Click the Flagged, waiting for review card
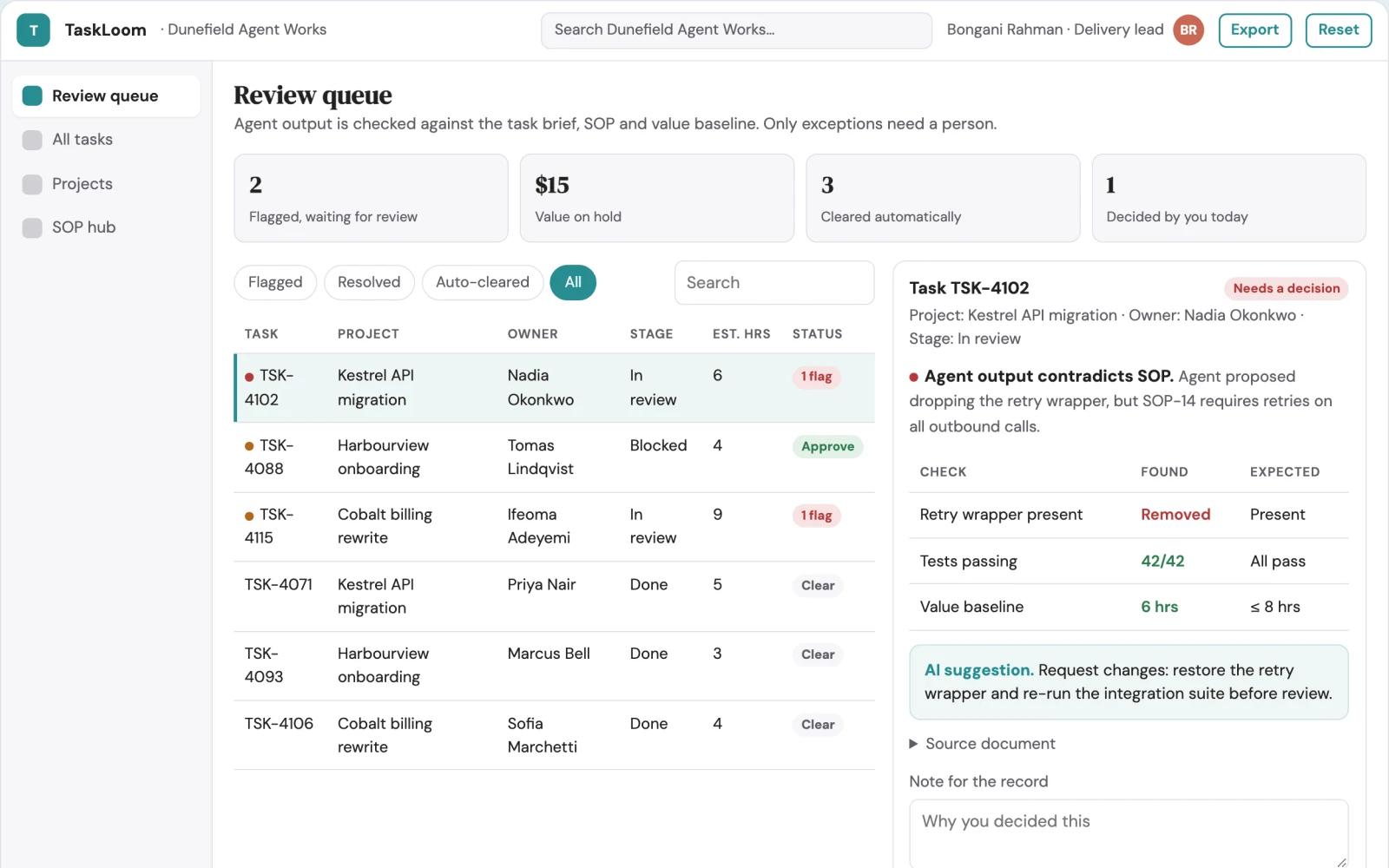This screenshot has width=1389, height=868. click(371, 198)
